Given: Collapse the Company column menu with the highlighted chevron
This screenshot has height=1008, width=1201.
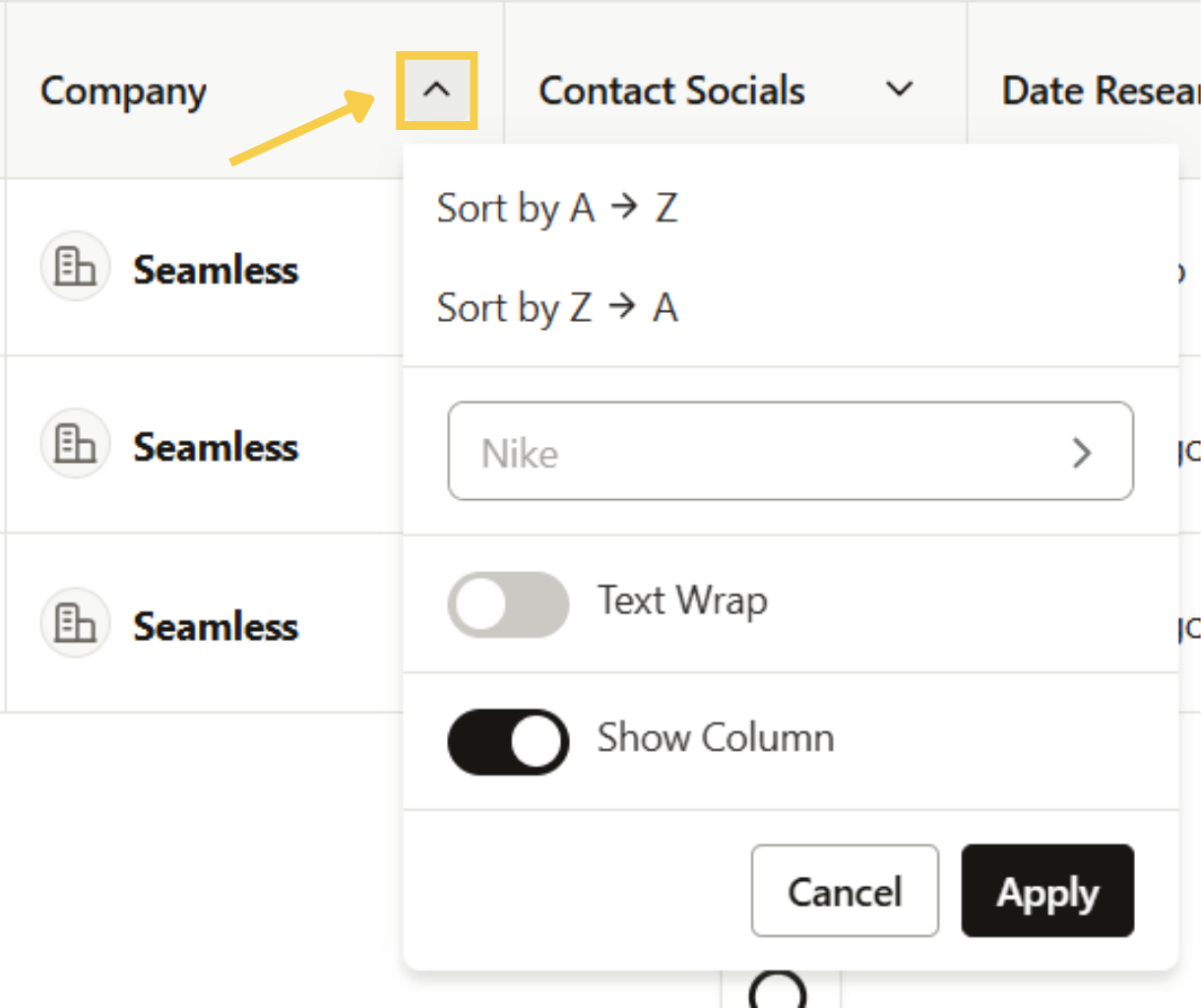Looking at the screenshot, I should [x=437, y=90].
